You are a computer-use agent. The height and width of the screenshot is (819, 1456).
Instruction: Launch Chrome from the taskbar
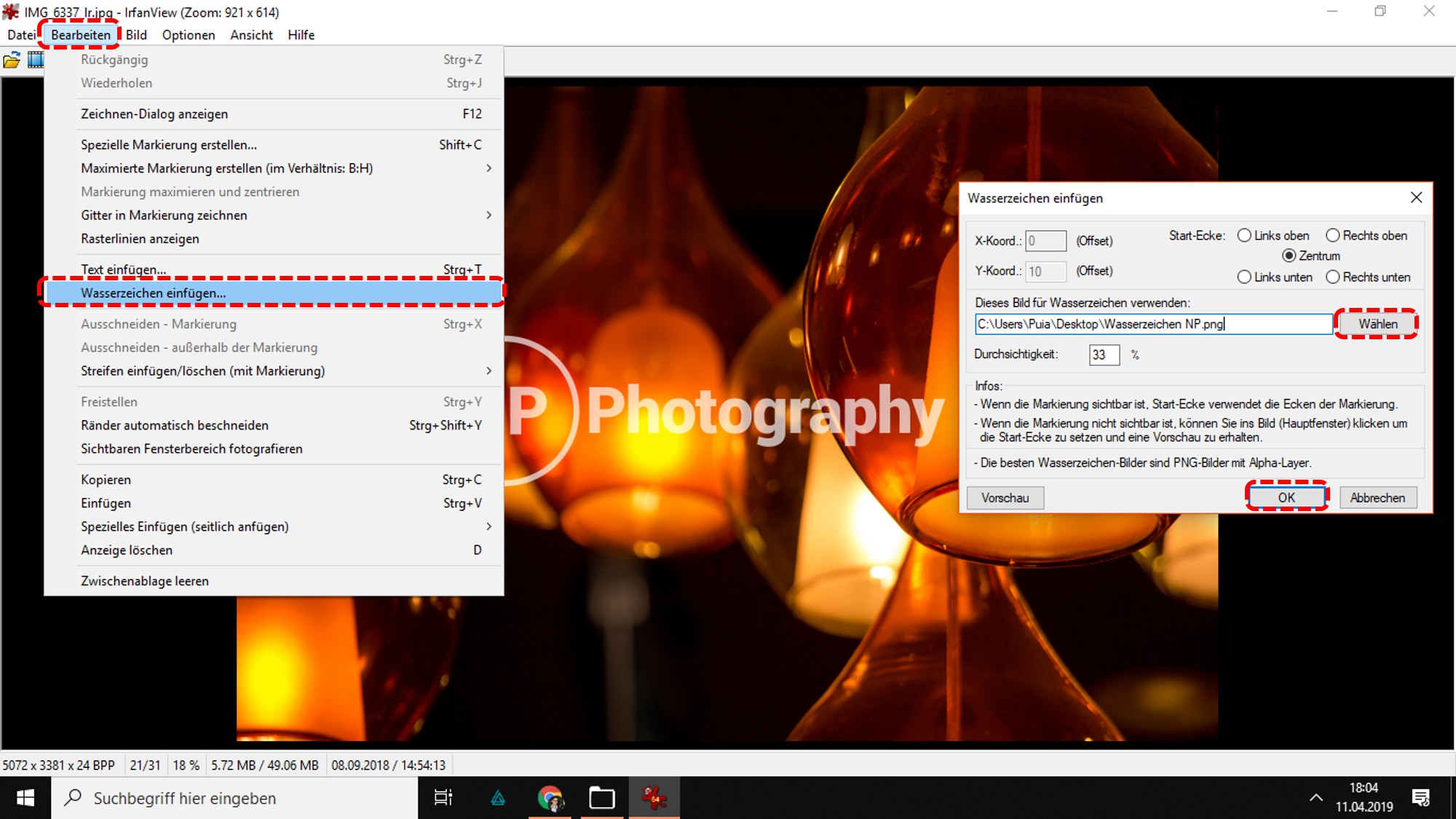tap(550, 798)
